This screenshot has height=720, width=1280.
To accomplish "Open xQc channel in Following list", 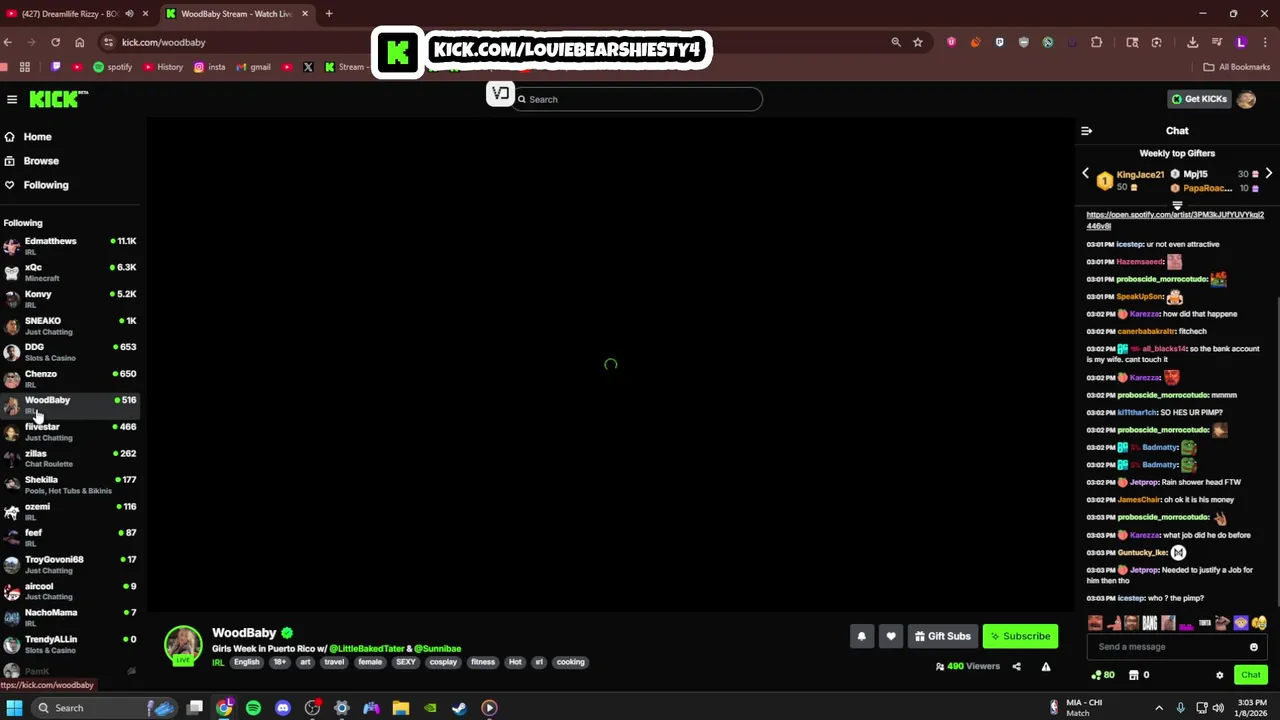I will (70, 272).
